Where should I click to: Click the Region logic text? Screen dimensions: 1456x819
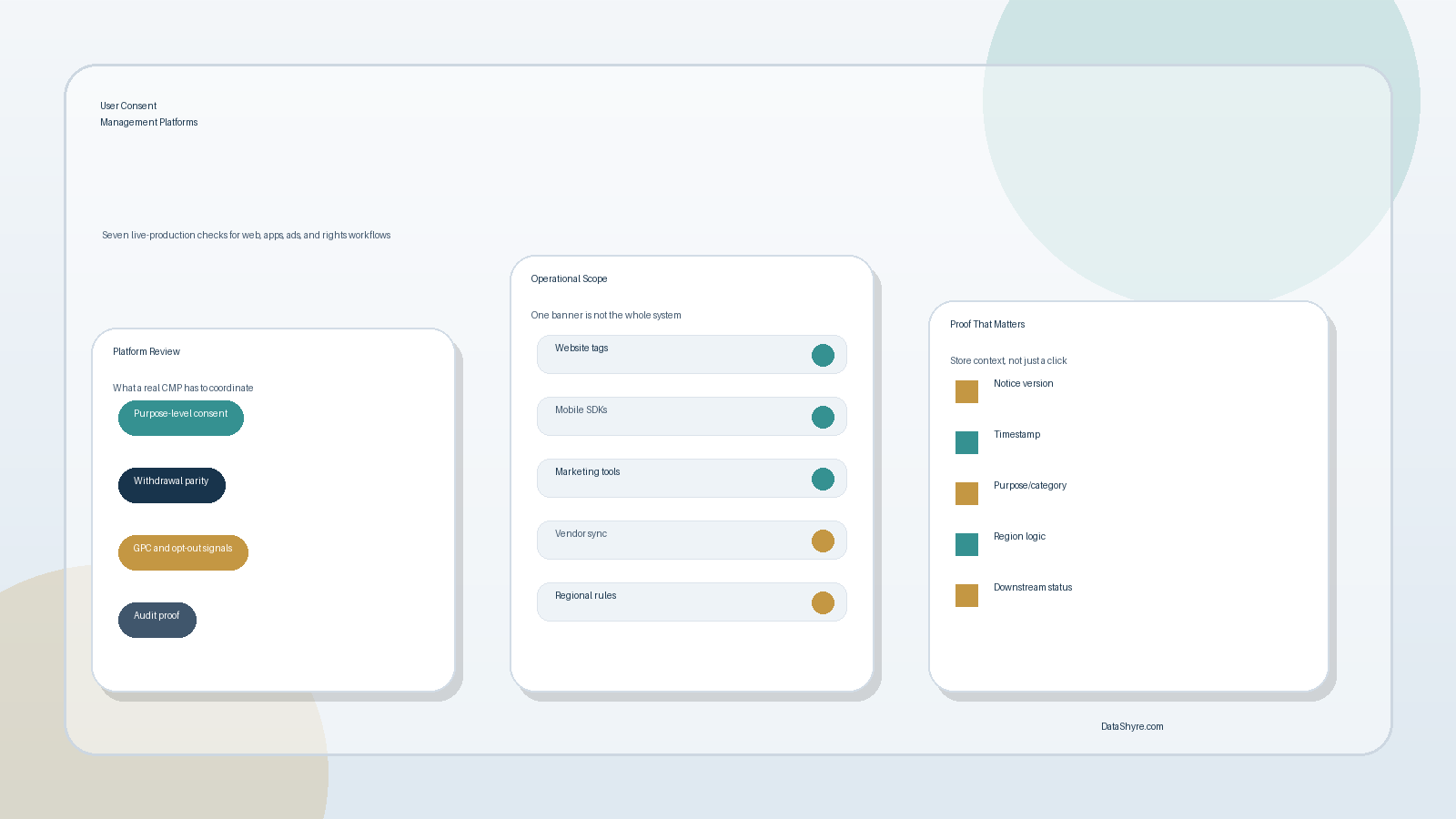coord(1019,536)
